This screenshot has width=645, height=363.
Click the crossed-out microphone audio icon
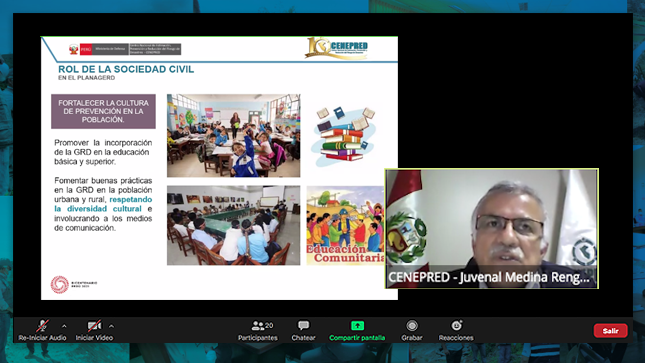coord(42,326)
